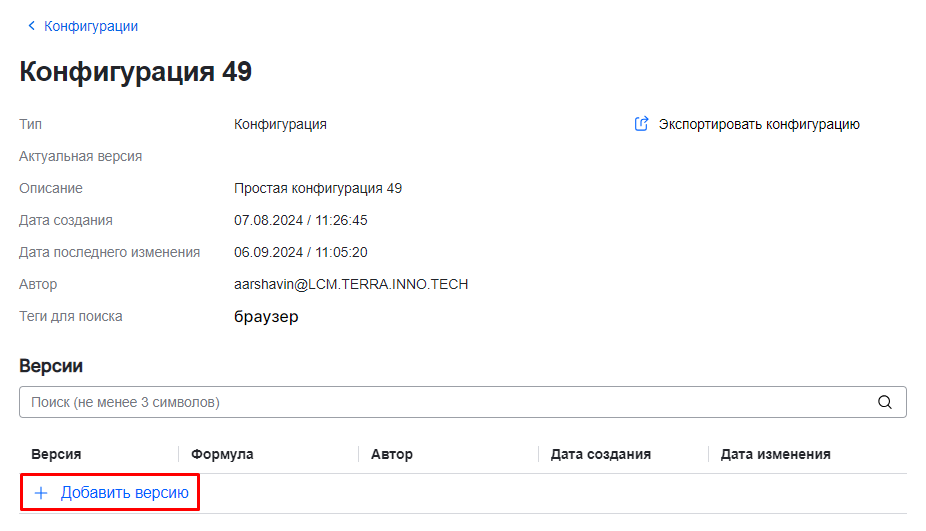Select the браузер search tag
The image size is (926, 531).
[x=266, y=317]
